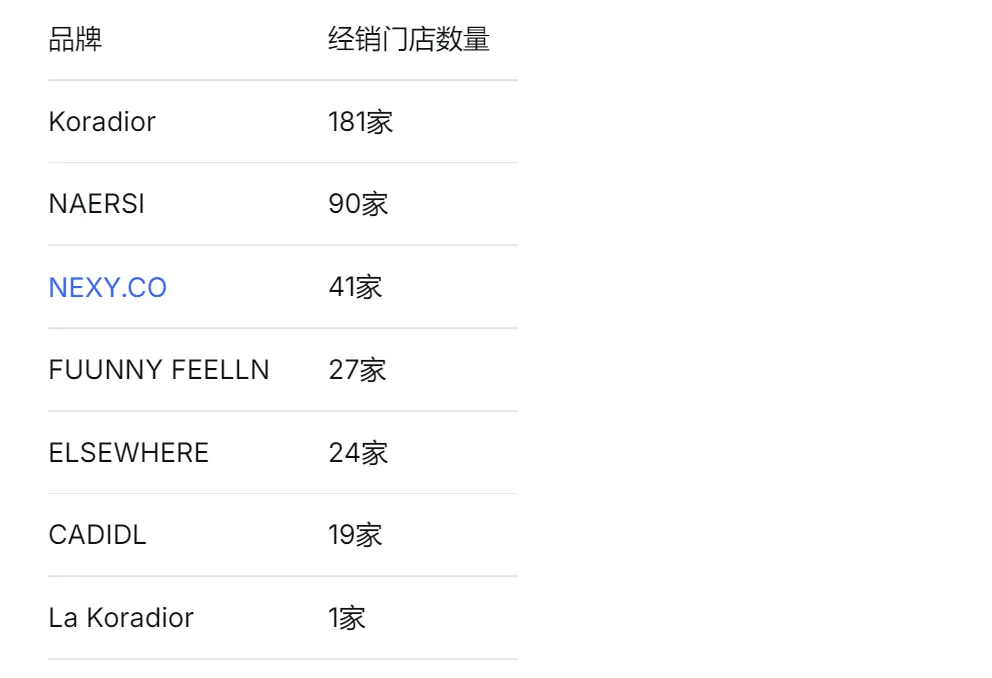Click the 181家 store count
This screenshot has height=678, width=992.
[x=360, y=122]
